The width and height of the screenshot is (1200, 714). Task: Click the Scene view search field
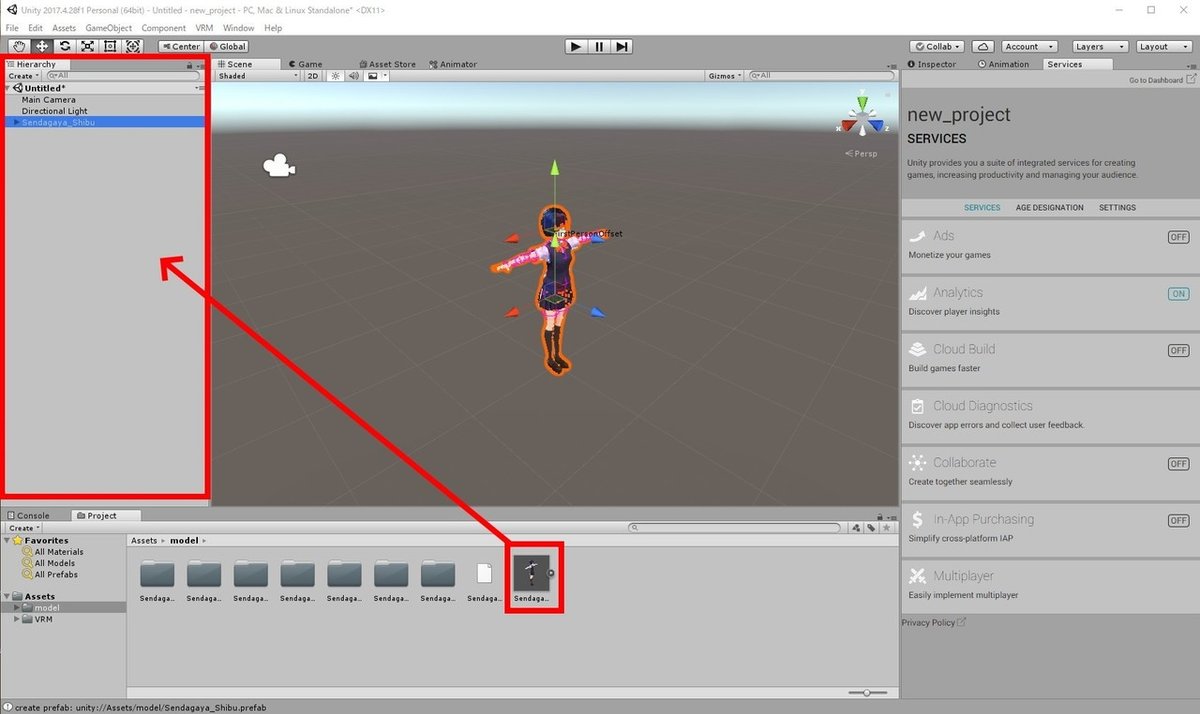click(822, 76)
